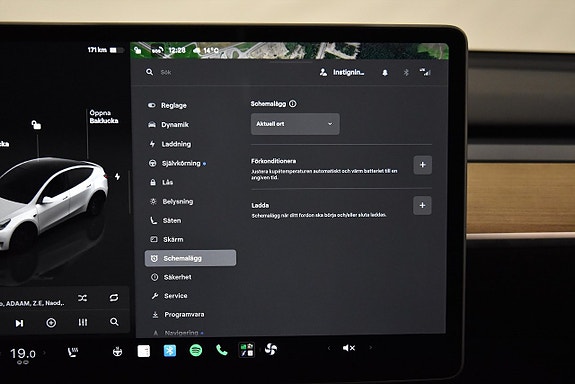Open the driver profile Inställningar
Screen dimensions: 575x384
342,72
